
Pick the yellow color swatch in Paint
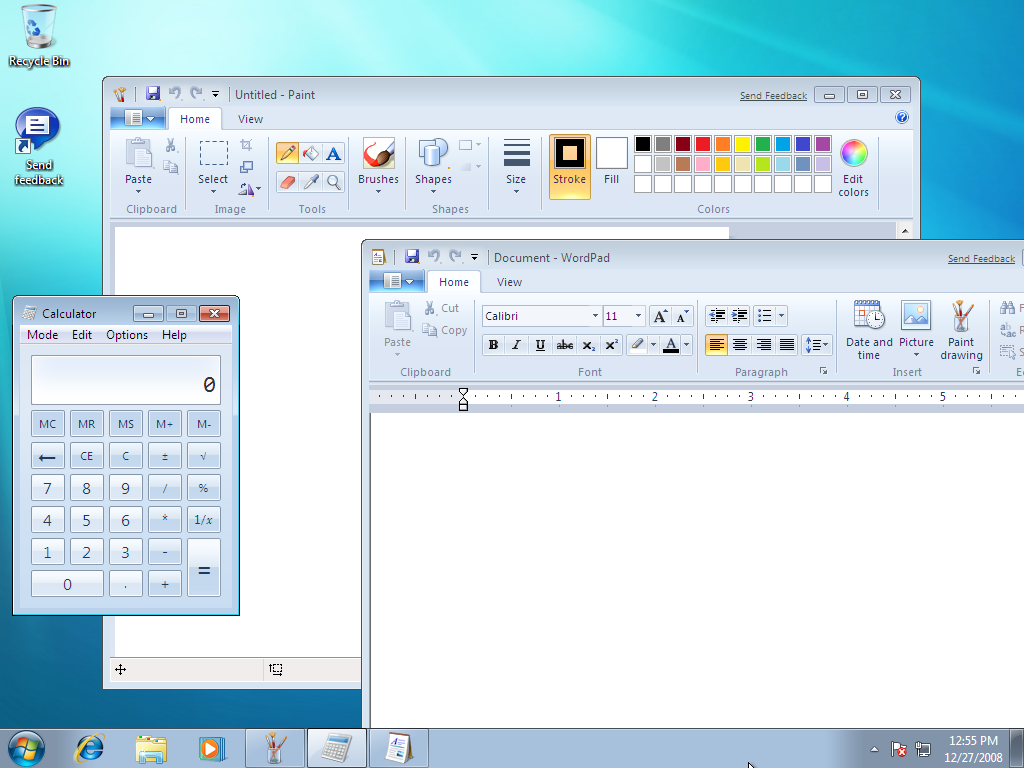pos(743,144)
